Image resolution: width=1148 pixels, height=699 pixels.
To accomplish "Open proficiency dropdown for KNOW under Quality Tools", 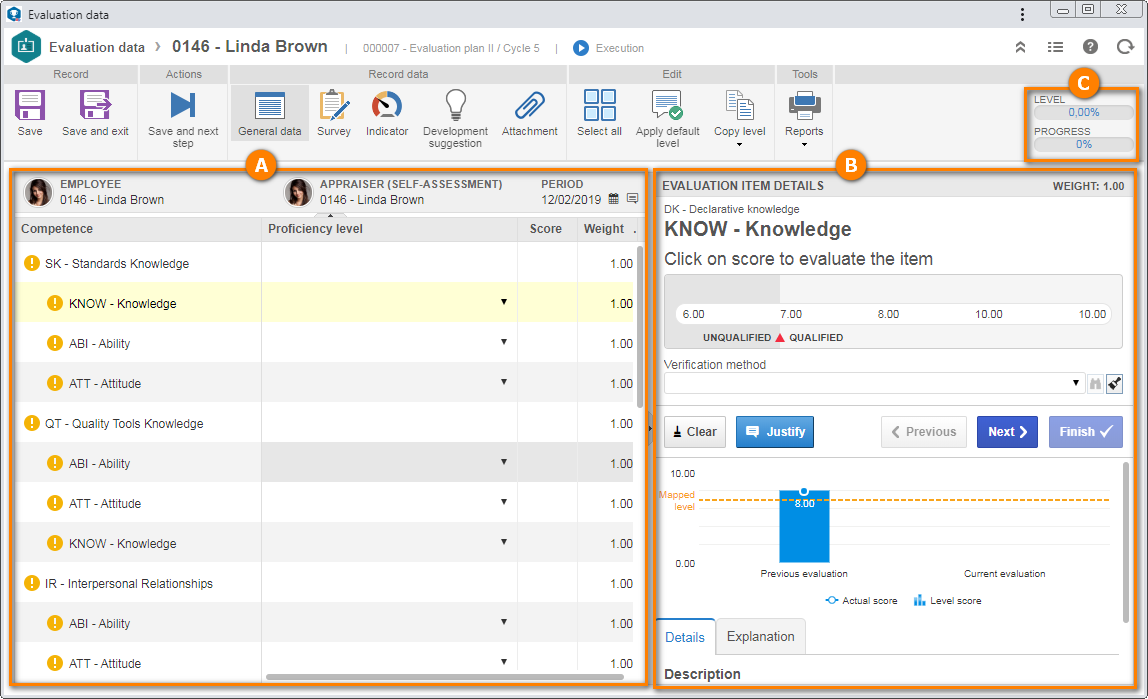I will coord(504,542).
